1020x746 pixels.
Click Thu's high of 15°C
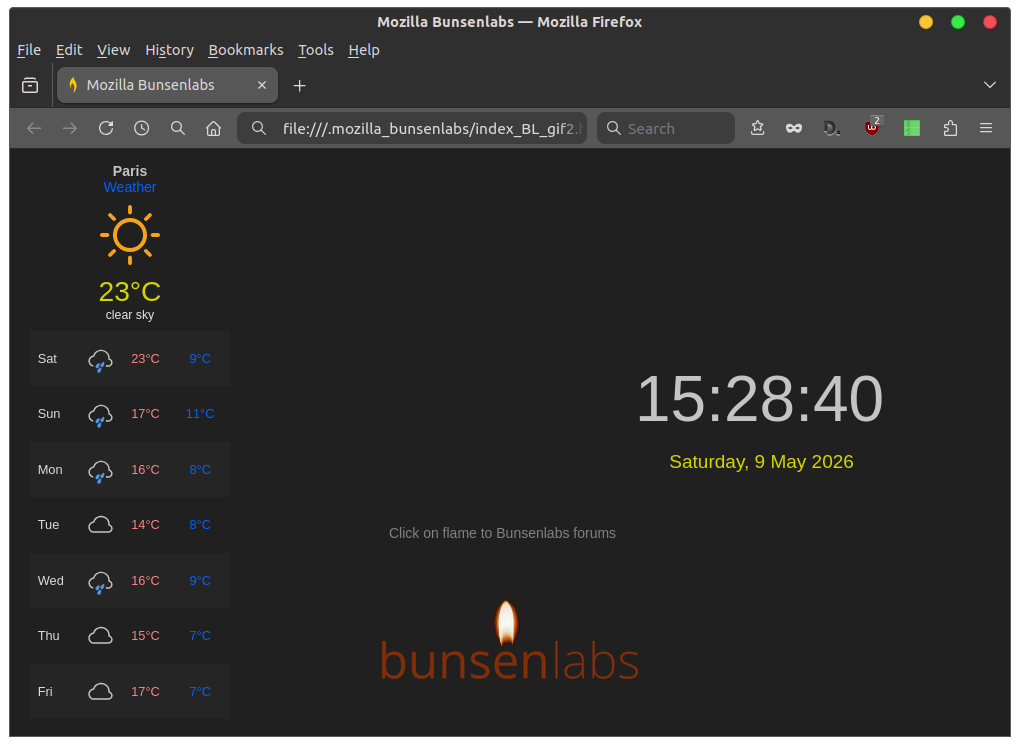pyautogui.click(x=145, y=636)
